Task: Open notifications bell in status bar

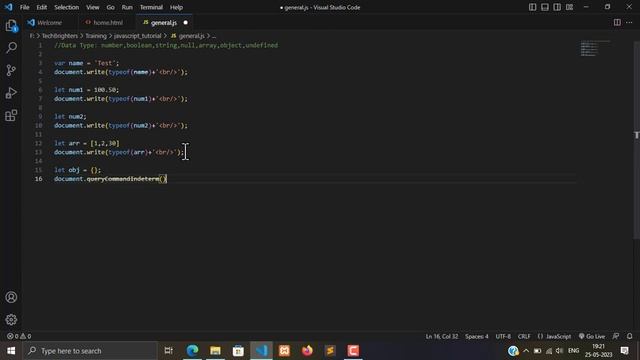Action: 629,336
